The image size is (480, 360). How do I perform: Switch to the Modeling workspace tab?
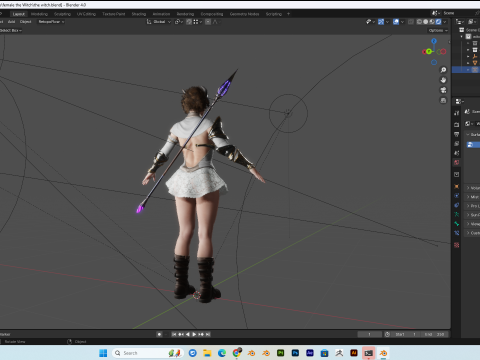(39, 14)
